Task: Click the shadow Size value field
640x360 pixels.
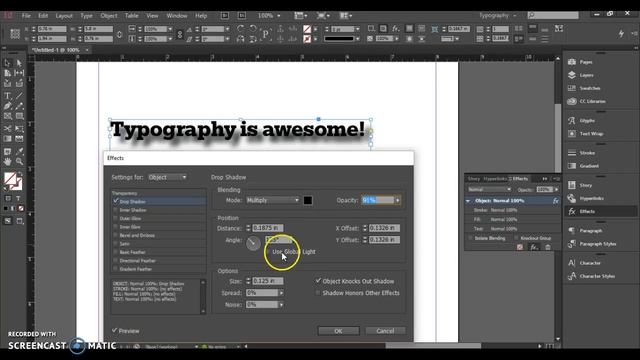Action: pos(268,281)
